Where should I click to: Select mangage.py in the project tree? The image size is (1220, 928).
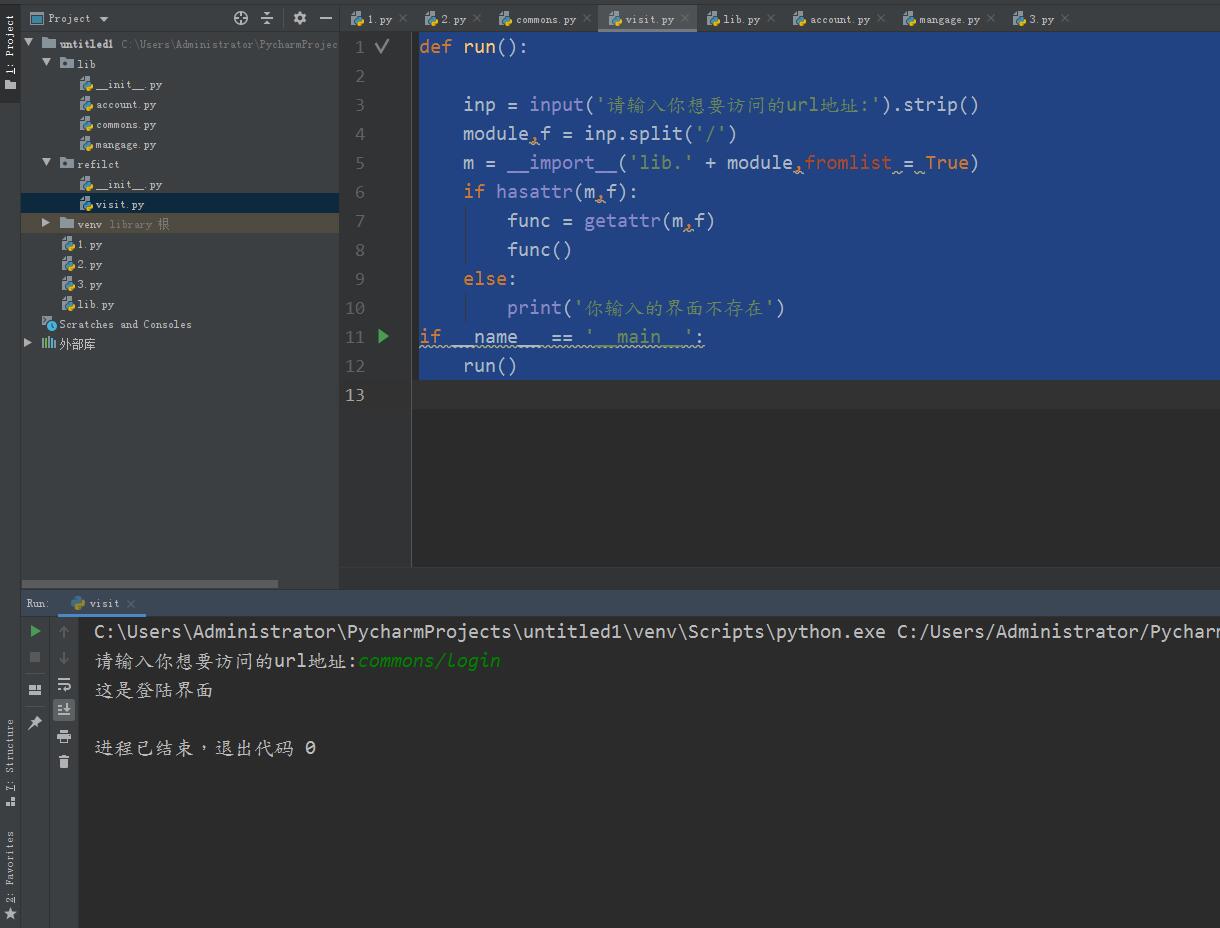point(125,145)
